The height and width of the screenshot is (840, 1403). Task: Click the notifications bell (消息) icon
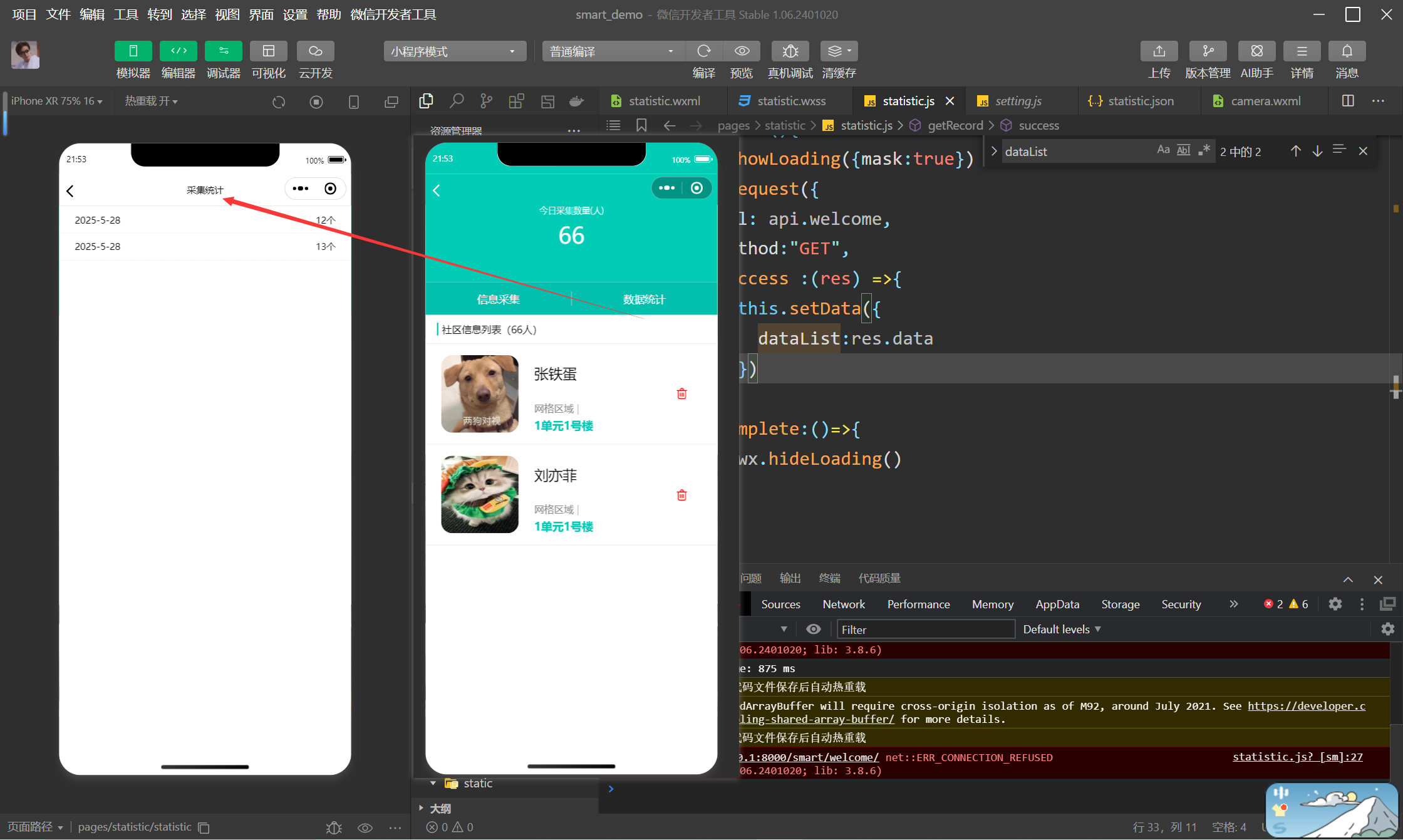point(1347,51)
